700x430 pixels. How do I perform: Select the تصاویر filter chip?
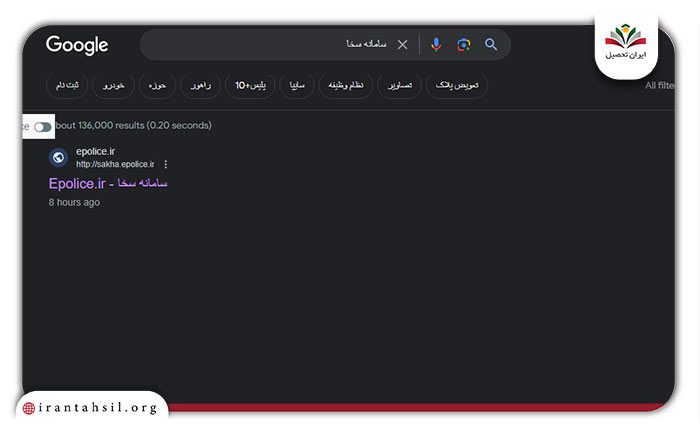click(x=400, y=85)
